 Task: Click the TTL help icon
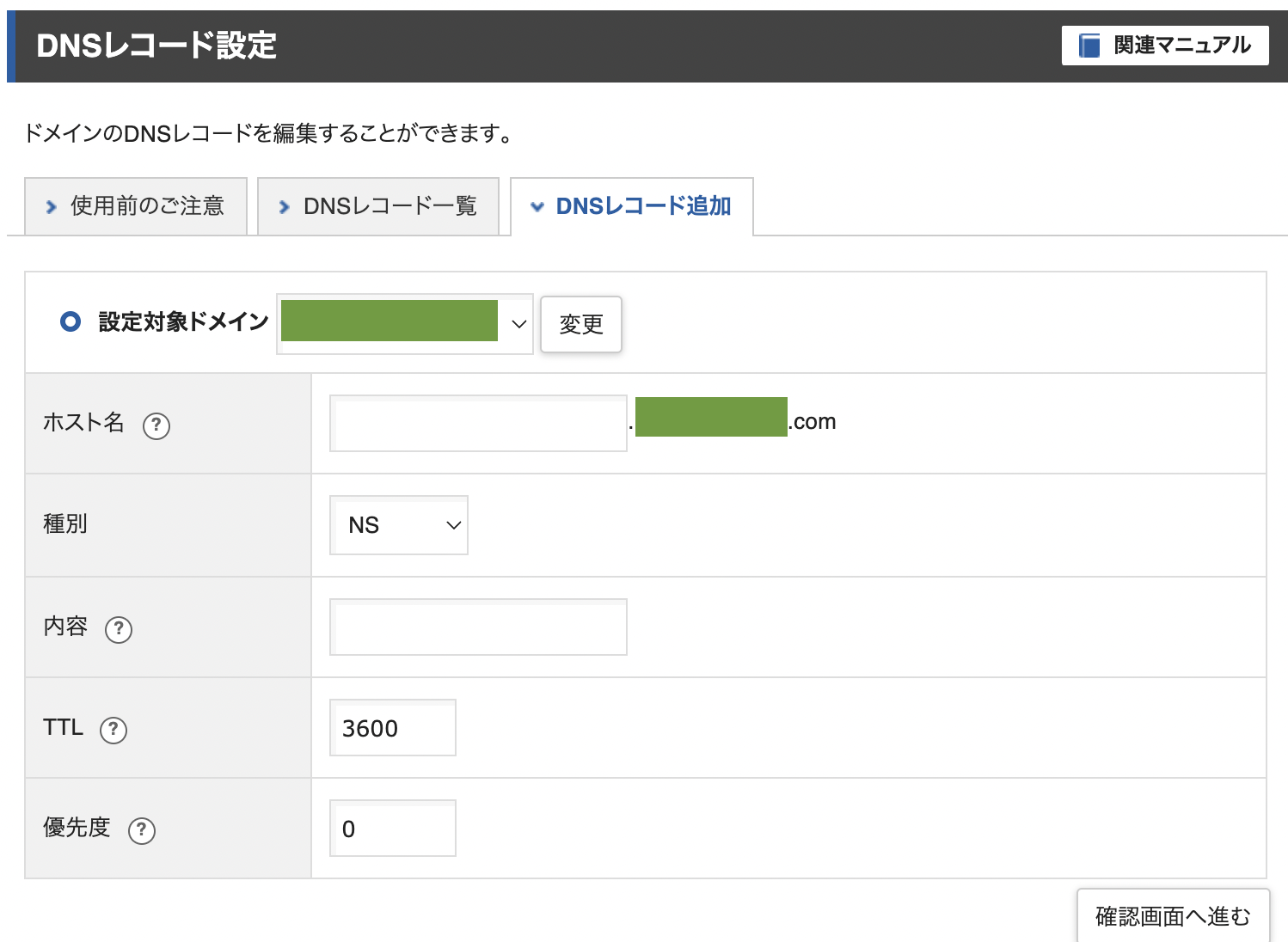[x=113, y=730]
